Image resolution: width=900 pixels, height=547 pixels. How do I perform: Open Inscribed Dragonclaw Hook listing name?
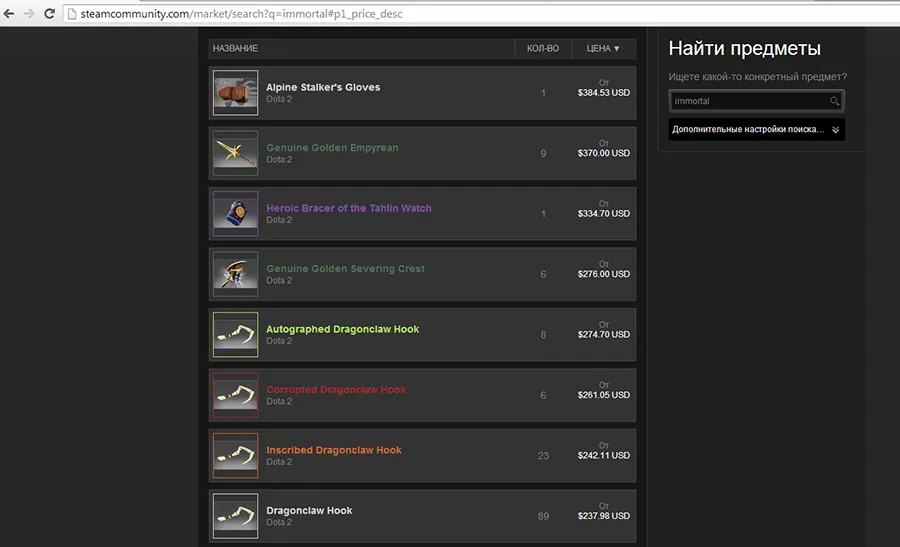coord(334,450)
